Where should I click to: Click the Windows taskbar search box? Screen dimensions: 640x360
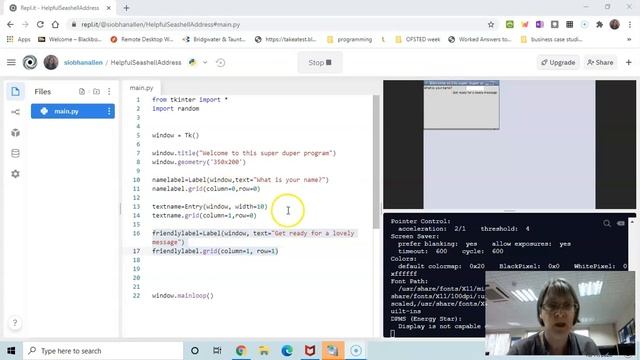[x=103, y=351]
